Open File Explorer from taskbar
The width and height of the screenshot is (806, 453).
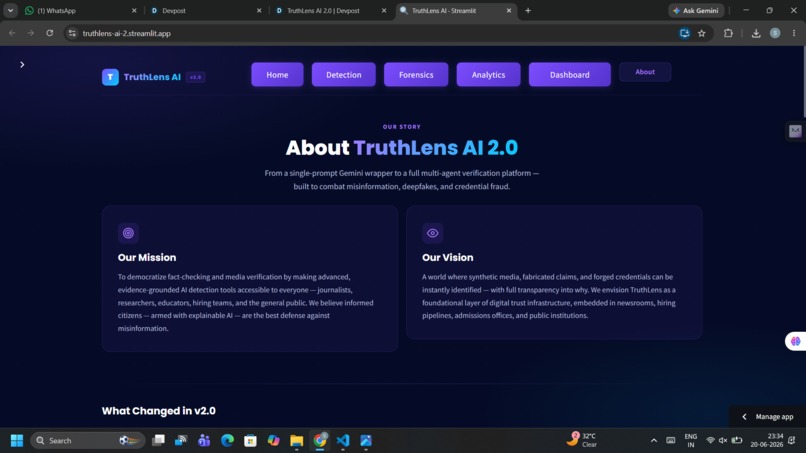[x=297, y=441]
